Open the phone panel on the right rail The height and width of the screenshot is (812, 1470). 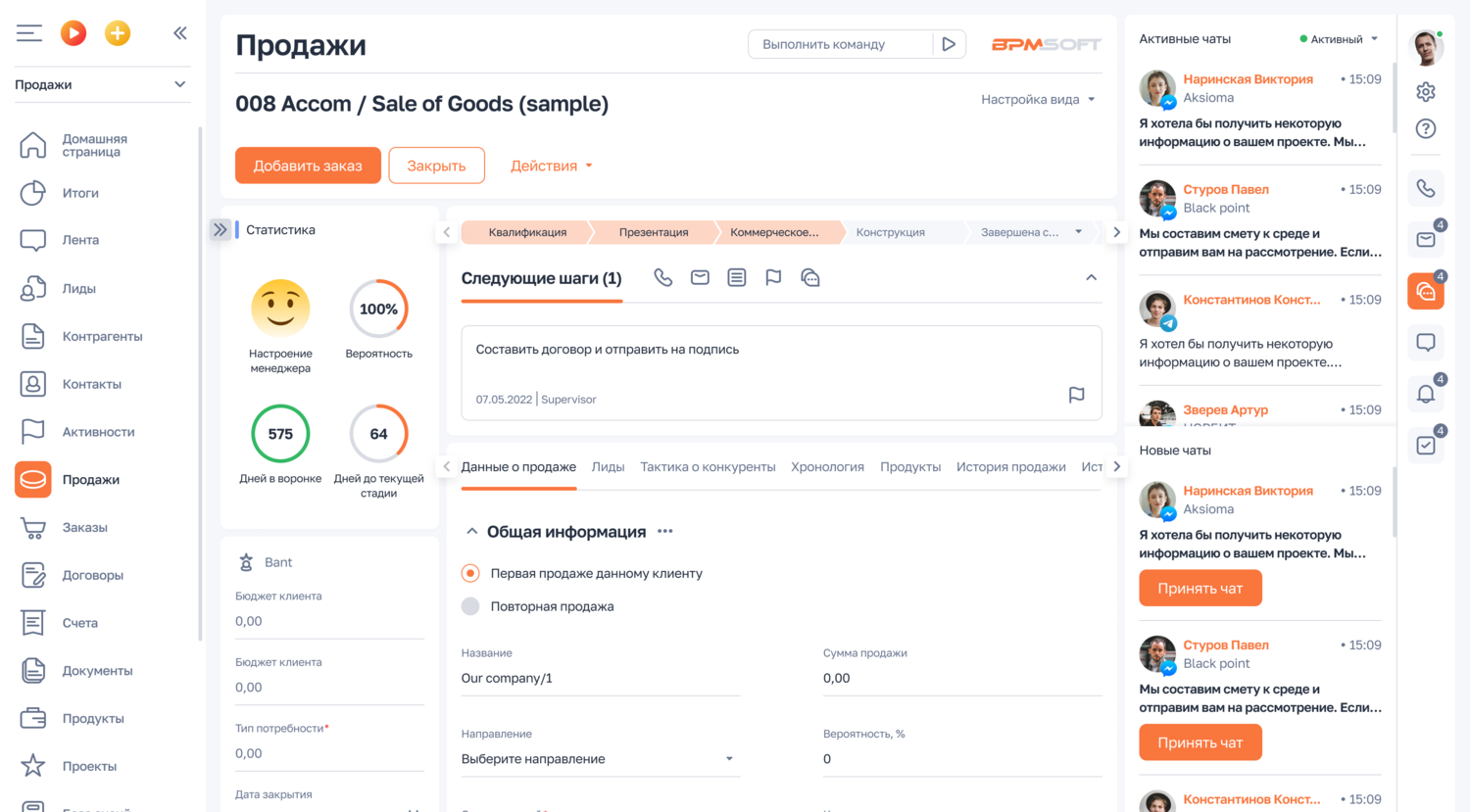[x=1426, y=188]
